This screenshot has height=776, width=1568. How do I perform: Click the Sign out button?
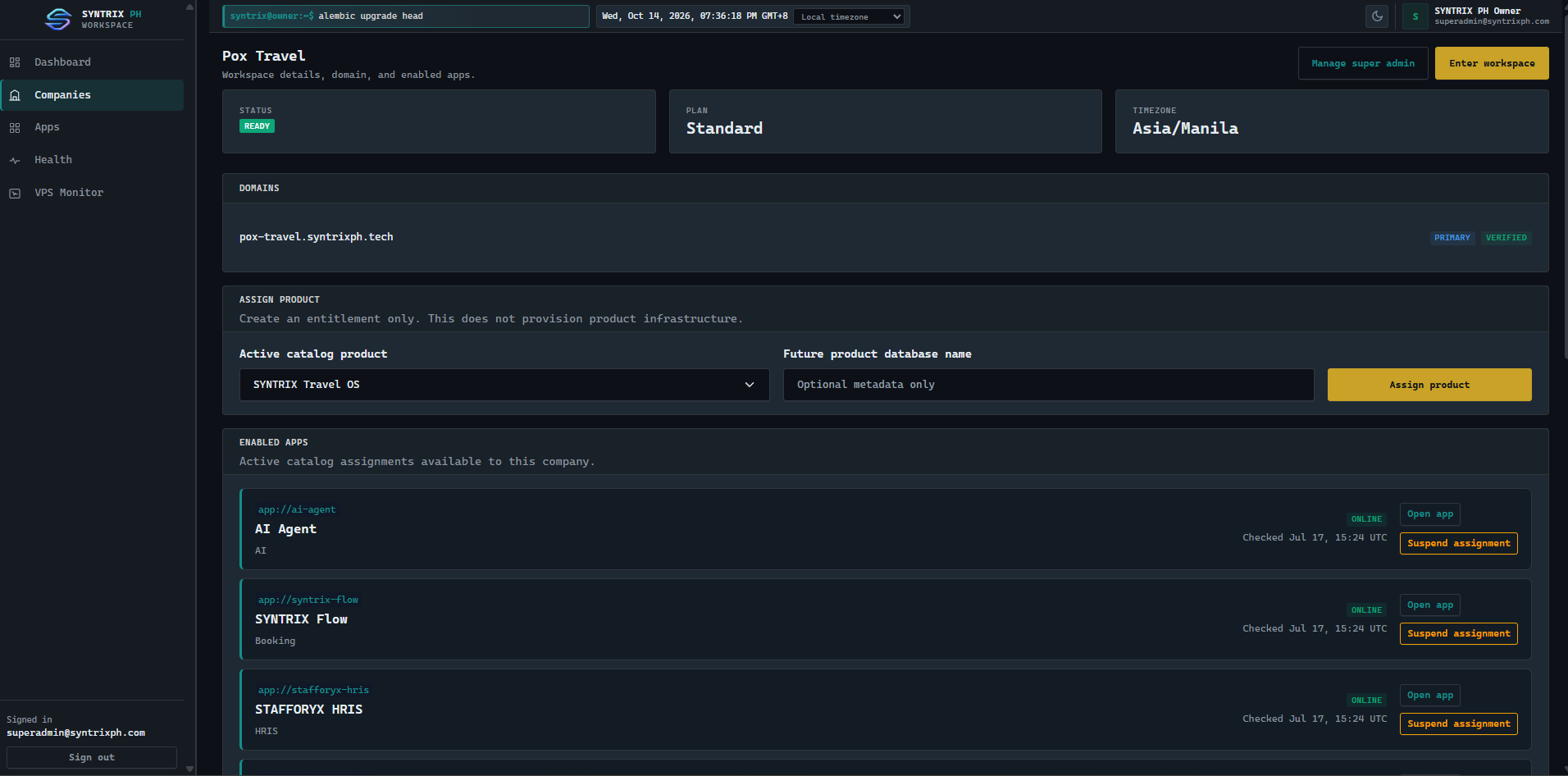[92, 757]
